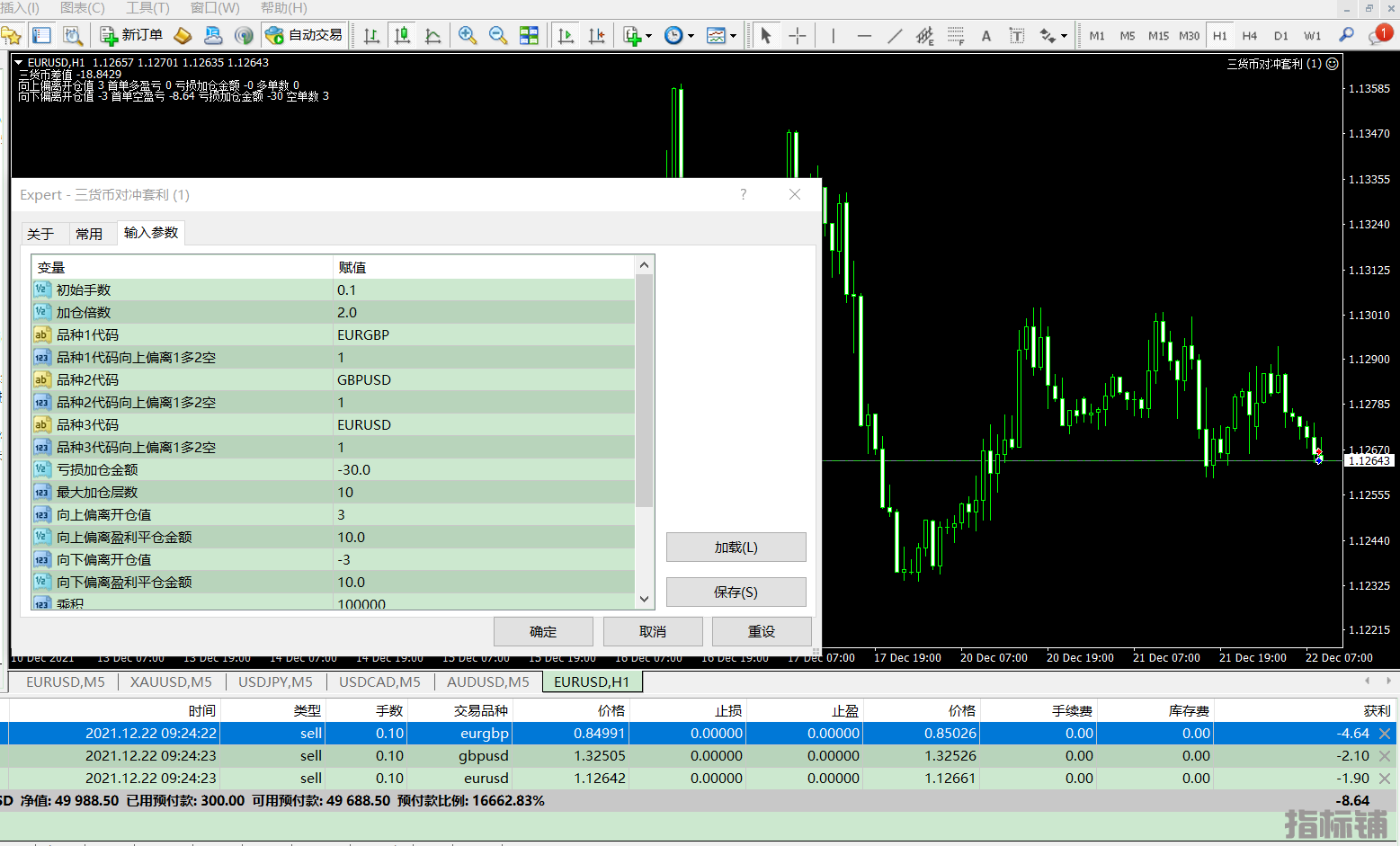Screen dimensions: 1400x846
Task: Switch to H1 timeframe
Action: [1219, 36]
